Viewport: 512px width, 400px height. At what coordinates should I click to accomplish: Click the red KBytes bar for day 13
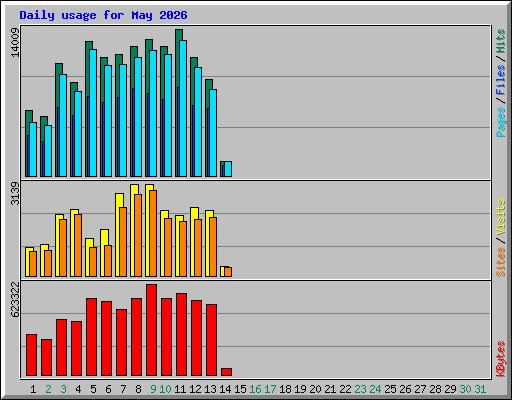211,340
